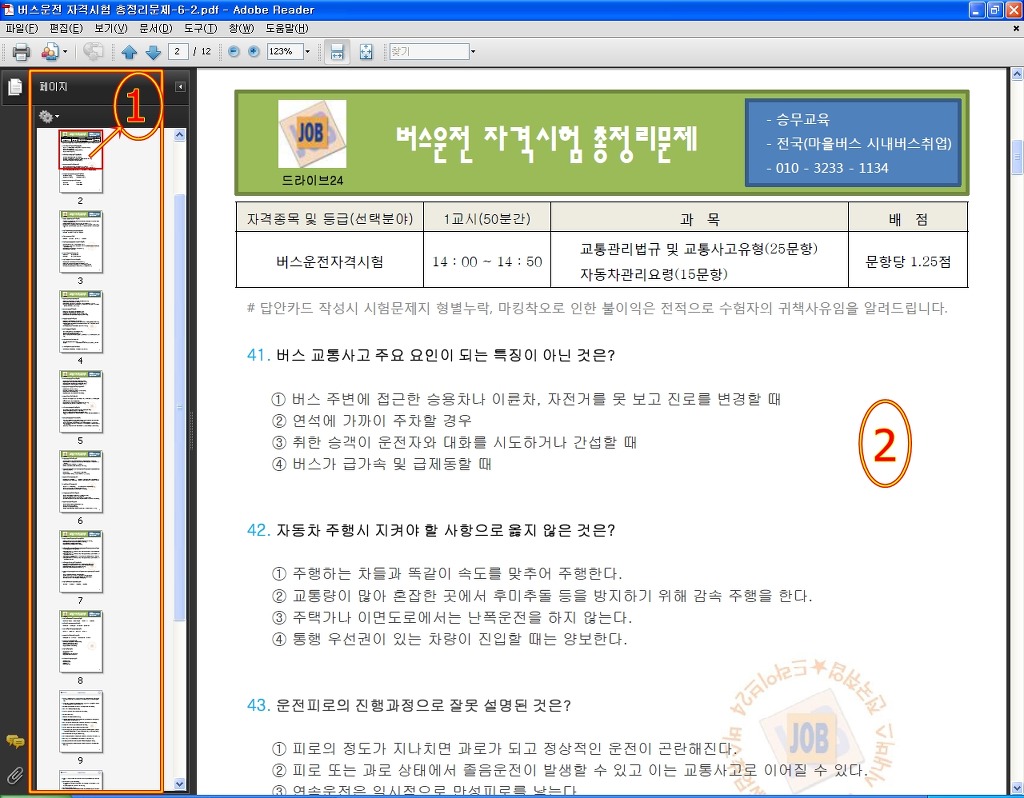Click the page number input field
This screenshot has height=798, width=1024.
[x=178, y=52]
